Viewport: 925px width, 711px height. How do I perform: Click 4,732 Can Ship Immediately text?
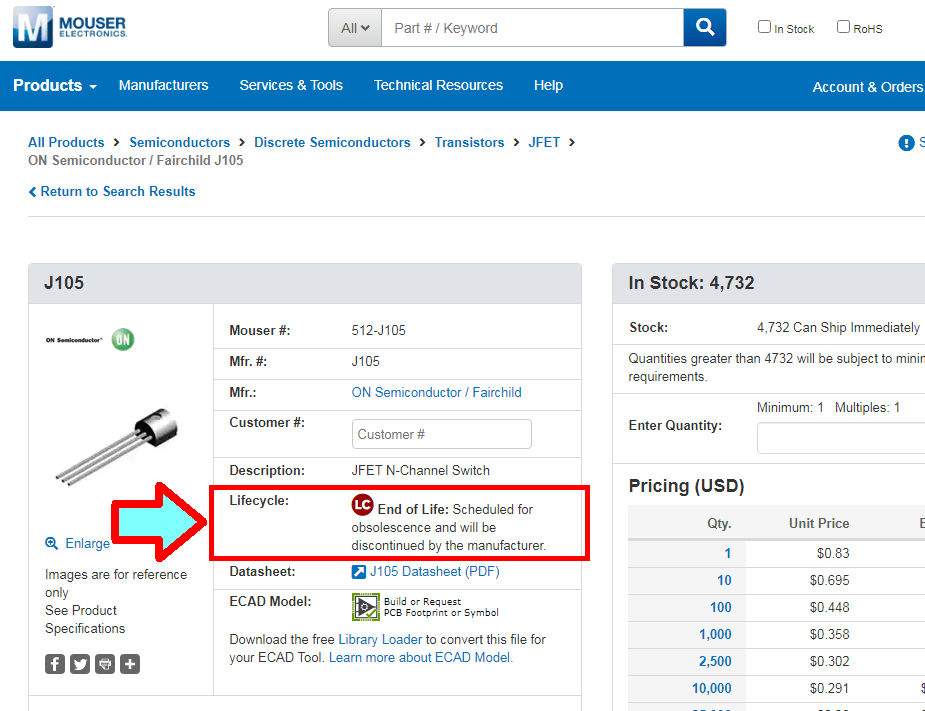838,327
